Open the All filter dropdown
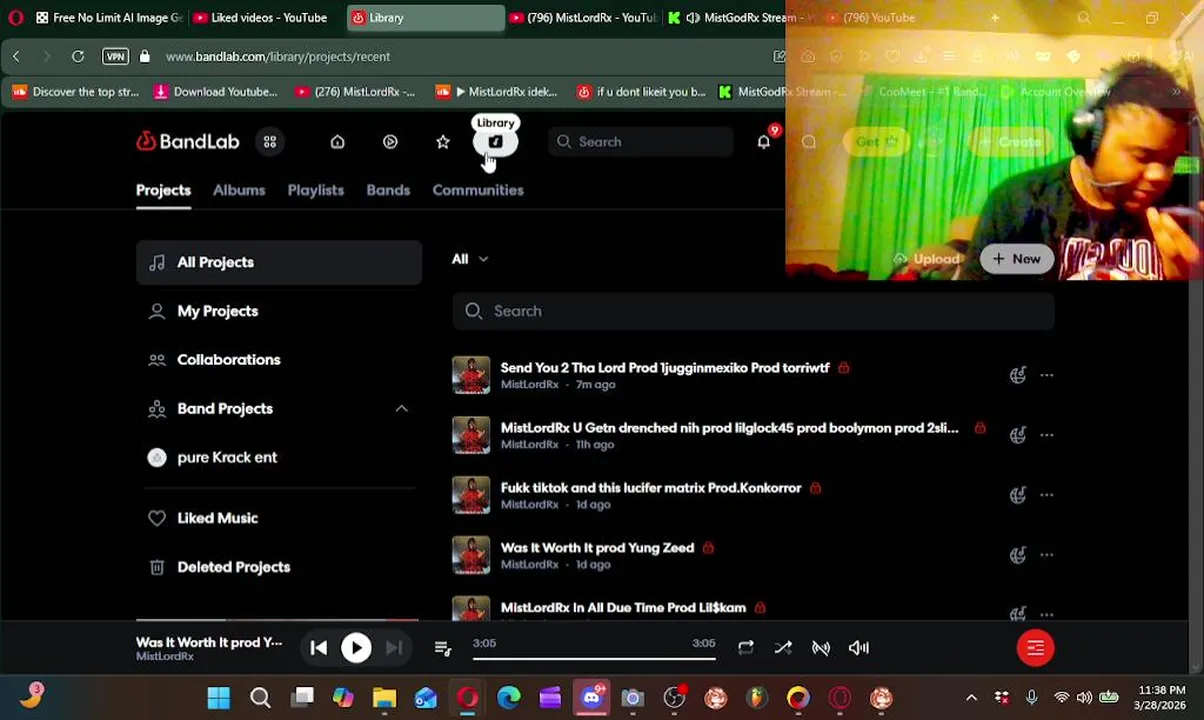Image resolution: width=1204 pixels, height=720 pixels. point(469,259)
